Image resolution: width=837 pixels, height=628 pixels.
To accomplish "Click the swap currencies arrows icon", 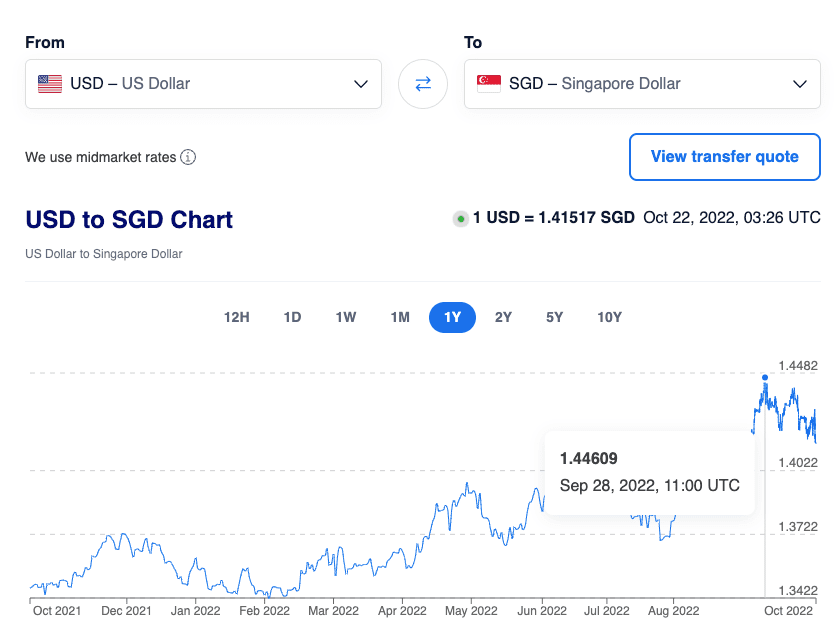I will (423, 84).
